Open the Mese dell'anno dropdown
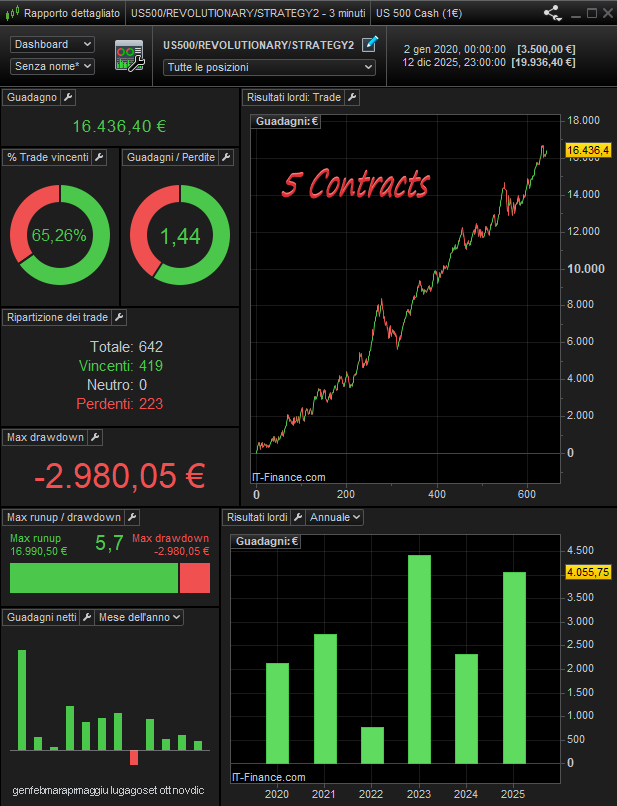 pos(139,618)
